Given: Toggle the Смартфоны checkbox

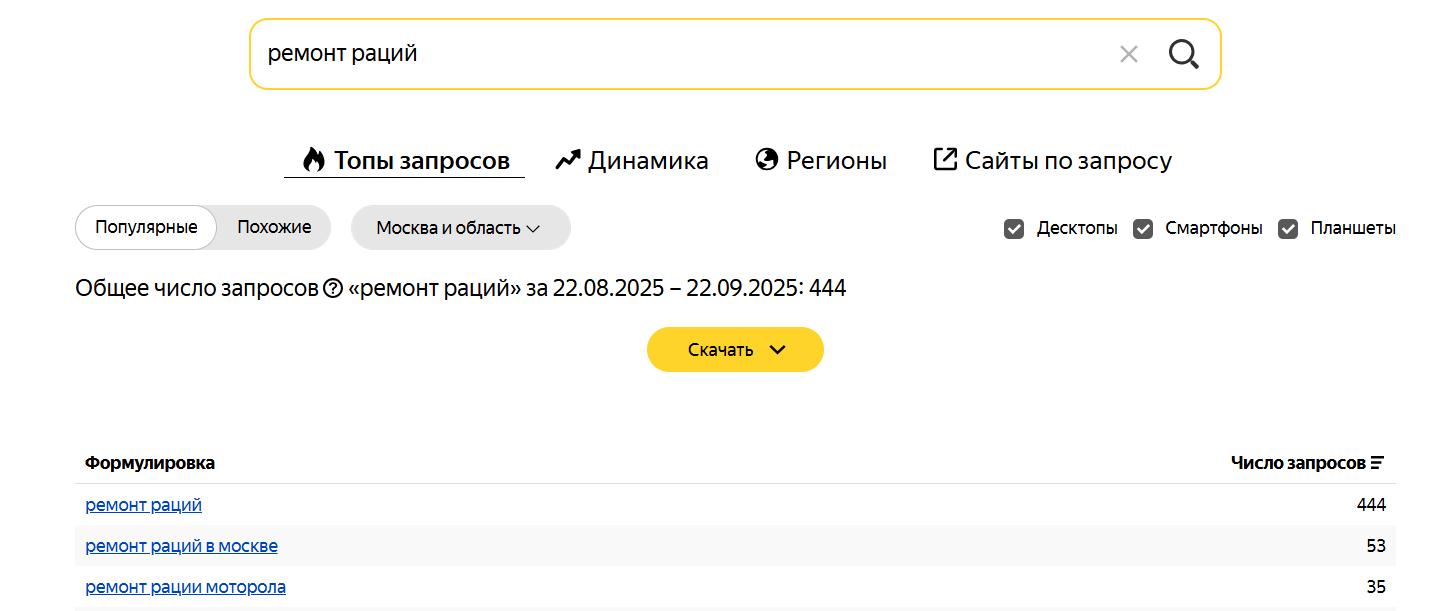Looking at the screenshot, I should pyautogui.click(x=1143, y=229).
